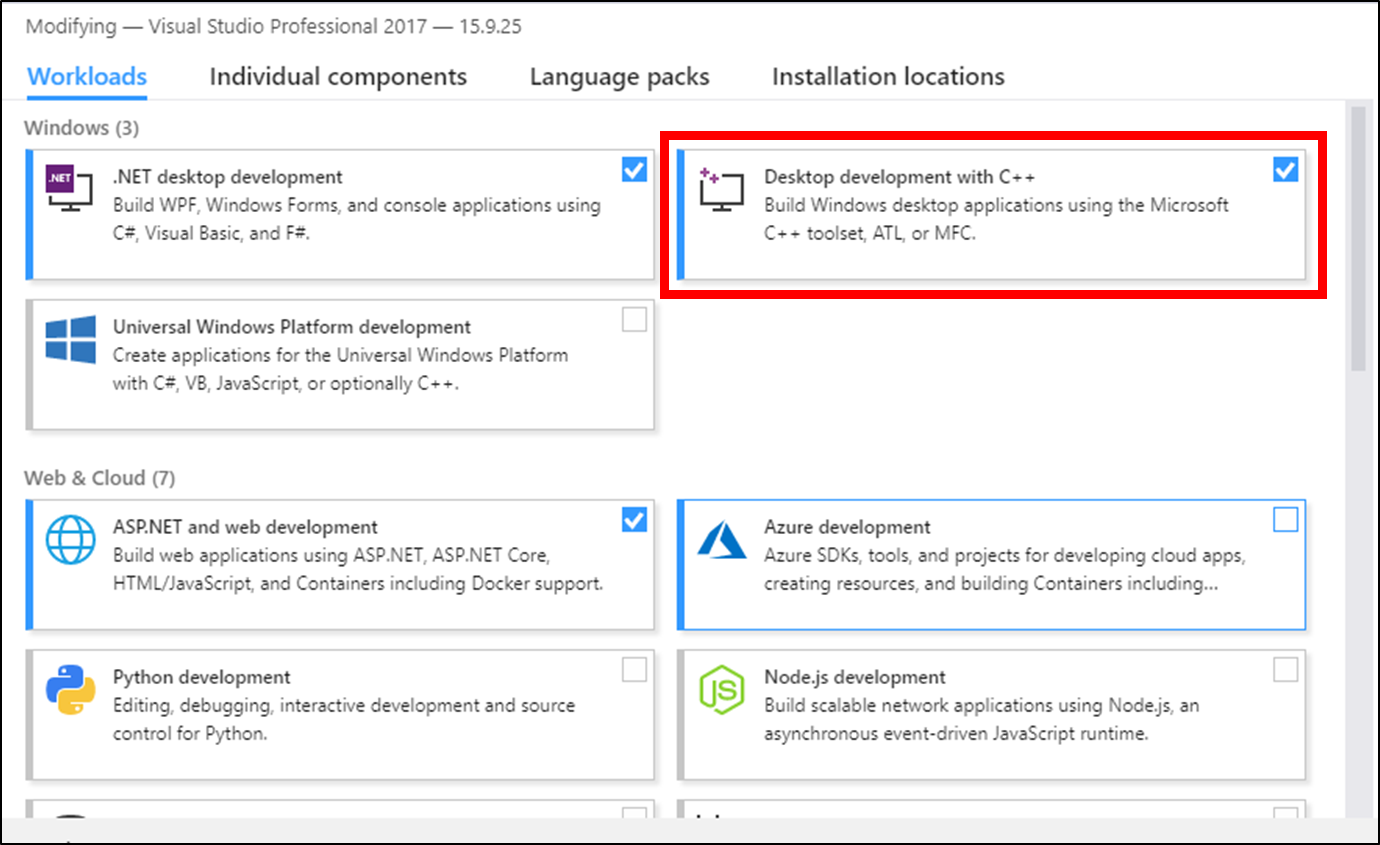Click the Universal Windows Platform logo icon
This screenshot has width=1380, height=845.
(x=71, y=340)
